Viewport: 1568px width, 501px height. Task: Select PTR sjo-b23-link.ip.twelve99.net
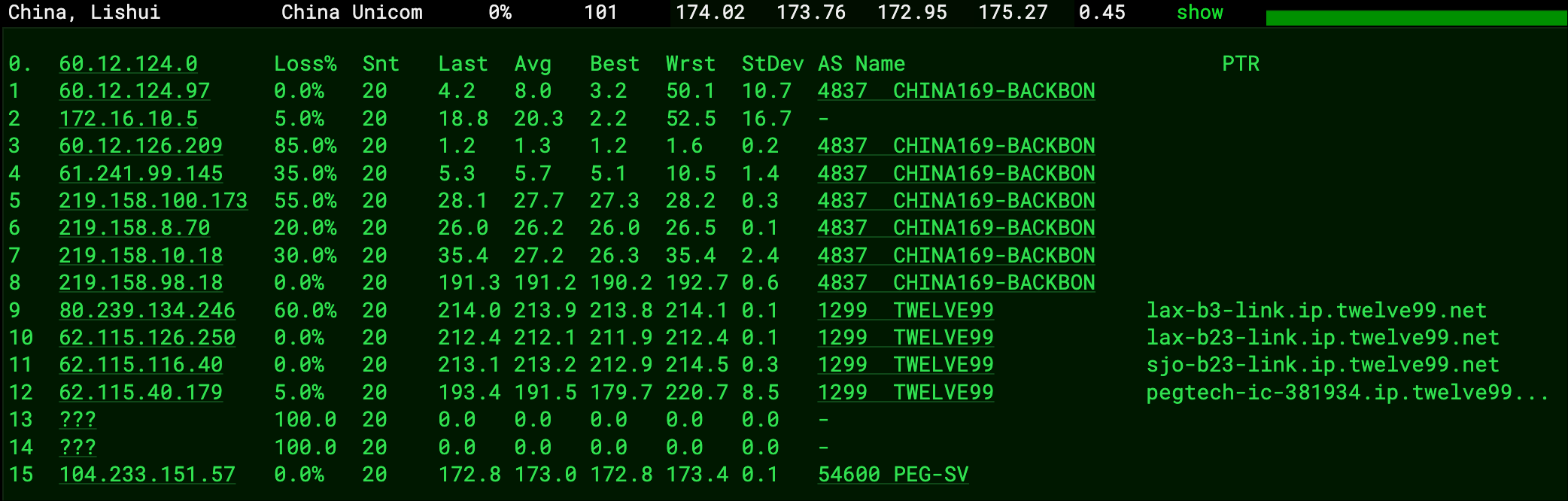pyautogui.click(x=1323, y=365)
